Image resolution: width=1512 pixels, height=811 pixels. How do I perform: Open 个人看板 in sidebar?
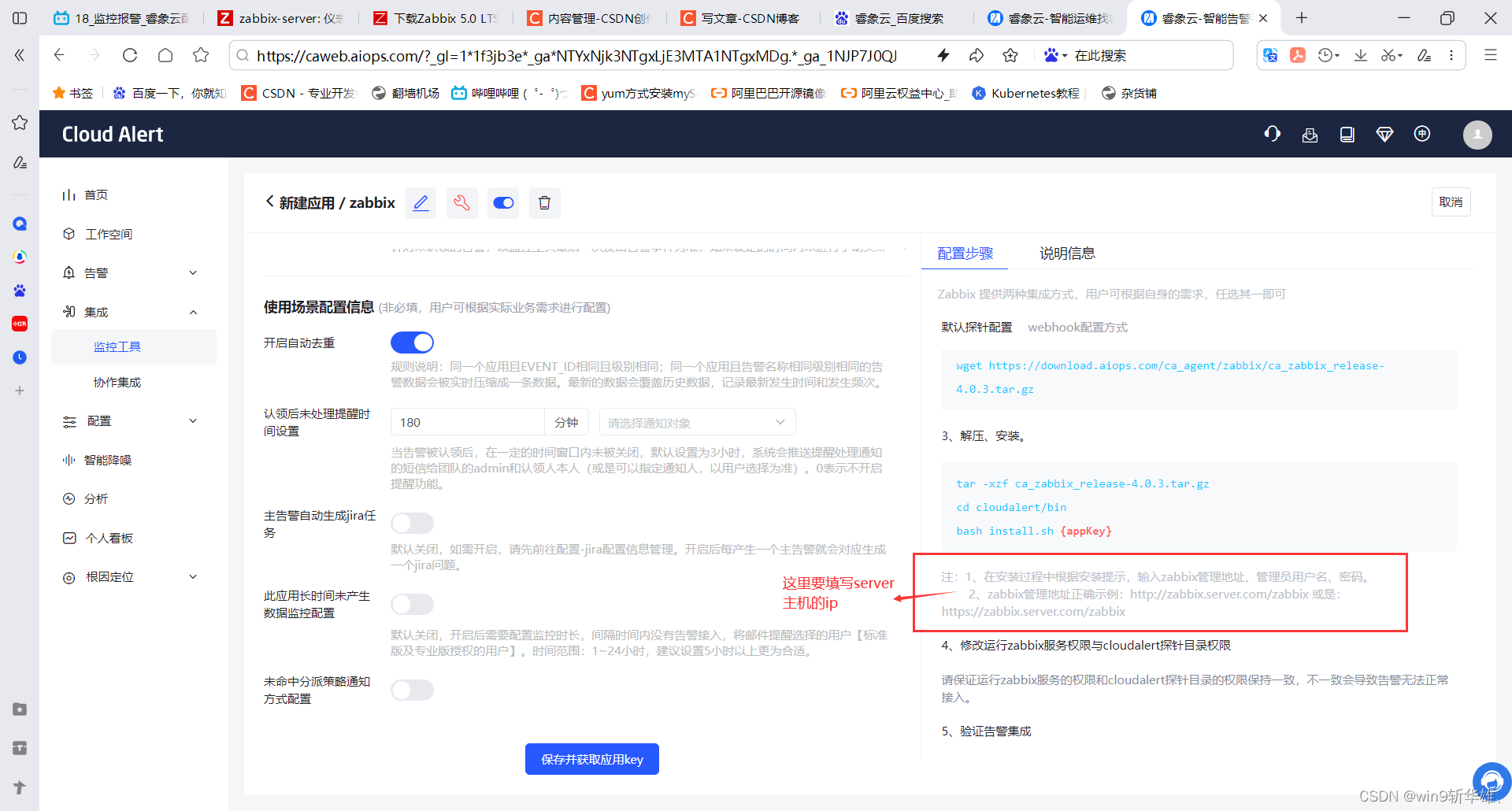[109, 538]
